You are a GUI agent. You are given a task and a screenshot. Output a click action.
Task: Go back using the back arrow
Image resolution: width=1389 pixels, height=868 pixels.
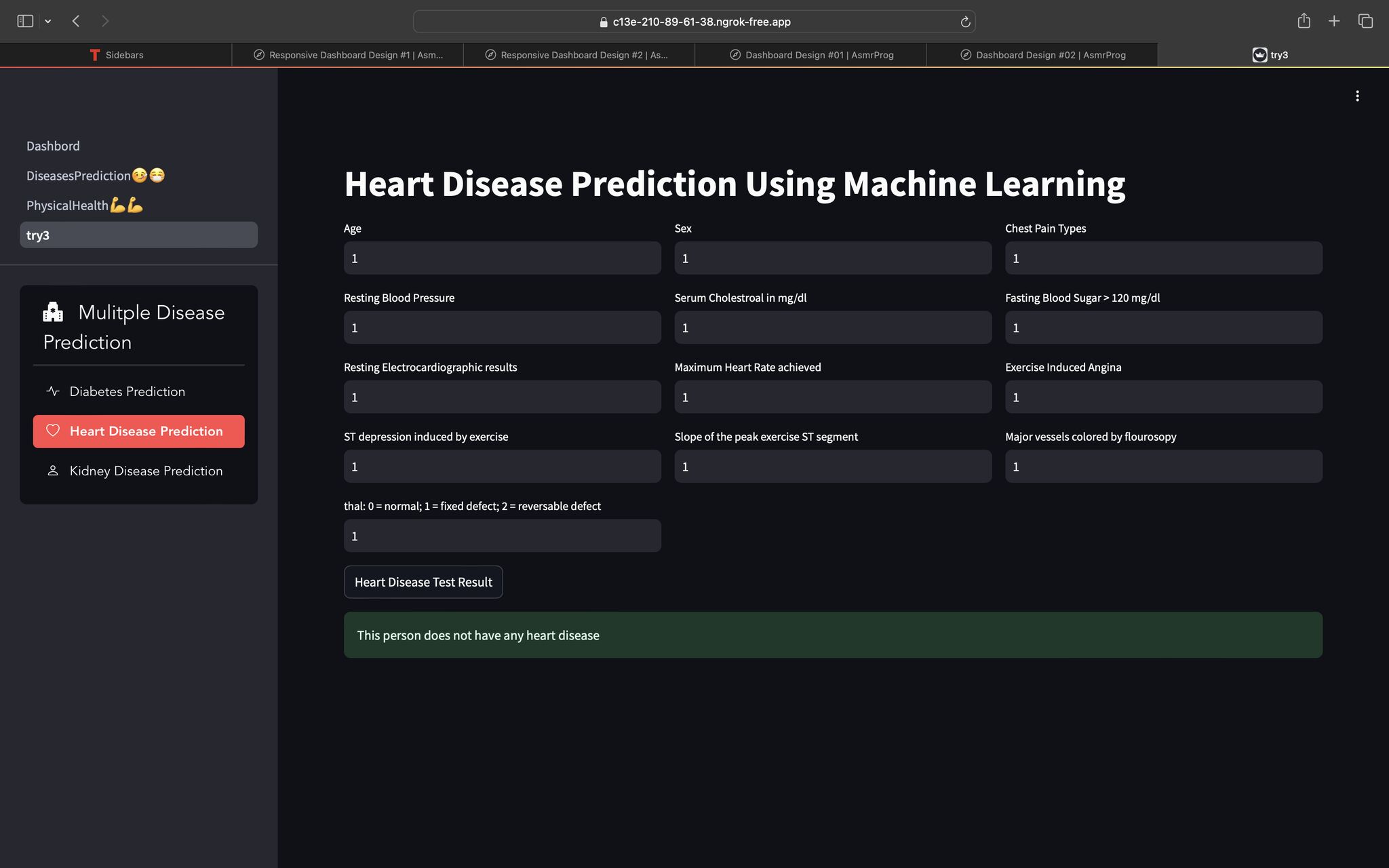[77, 21]
